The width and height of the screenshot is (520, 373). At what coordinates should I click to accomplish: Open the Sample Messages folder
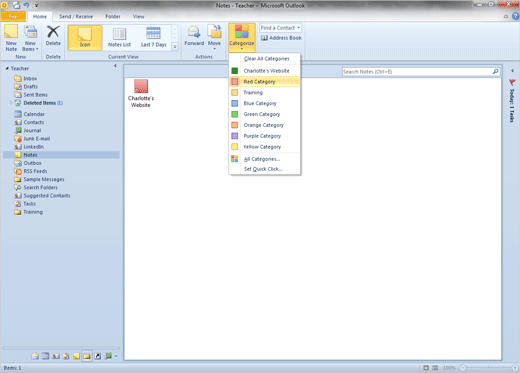(x=39, y=179)
